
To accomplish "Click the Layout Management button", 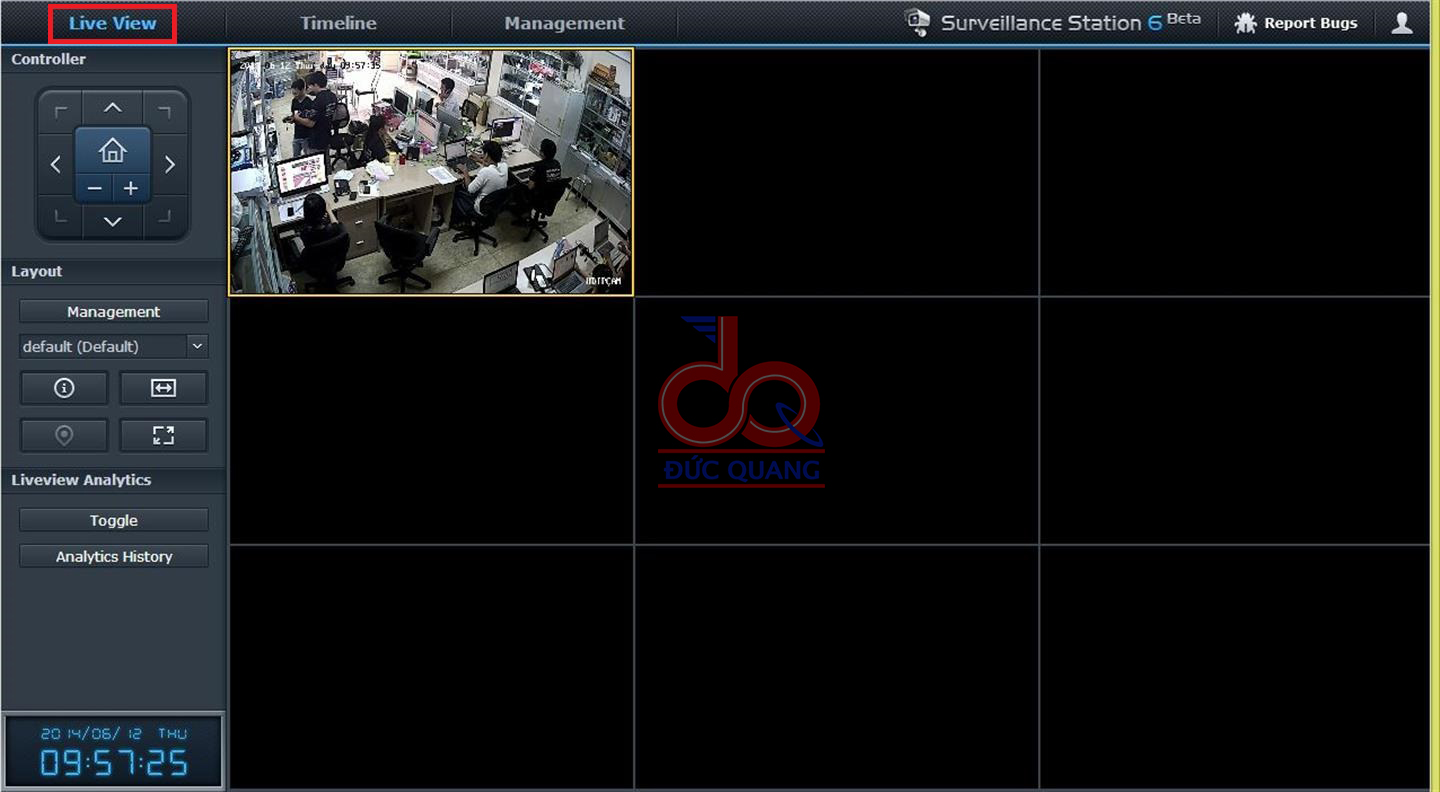I will coord(114,312).
